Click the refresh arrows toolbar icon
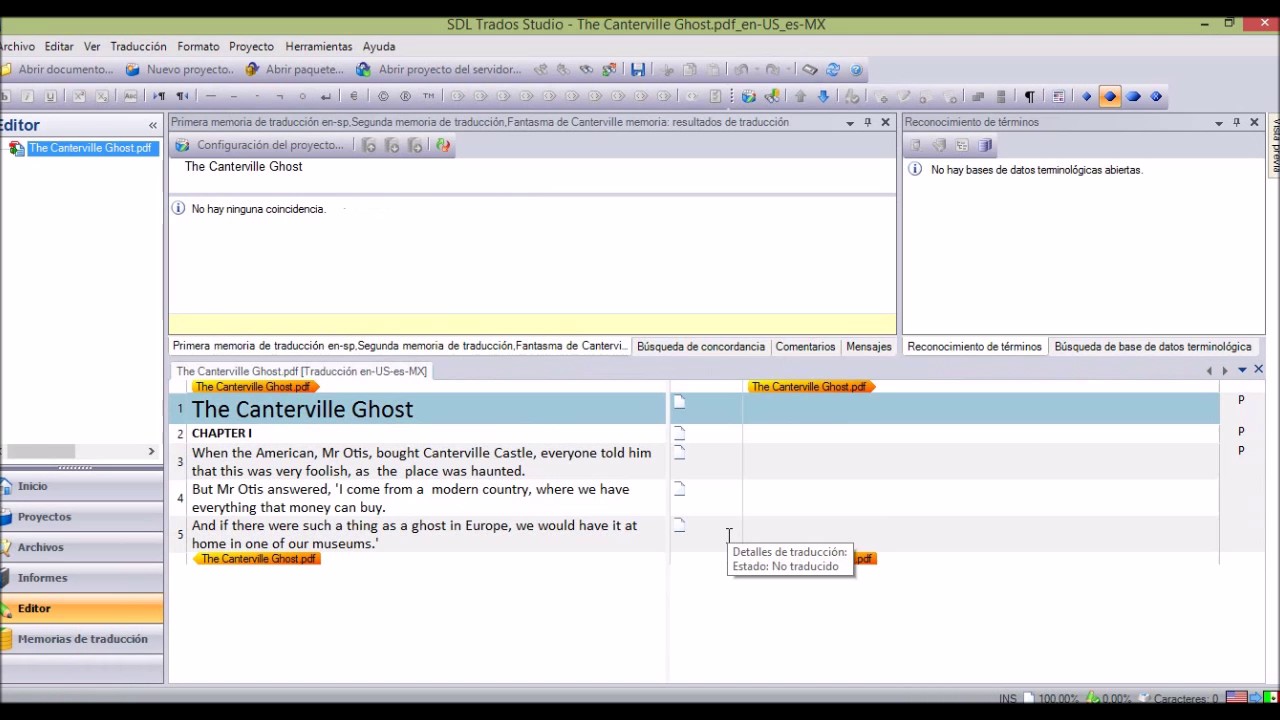Screen dimensions: 1280x720 click(833, 70)
